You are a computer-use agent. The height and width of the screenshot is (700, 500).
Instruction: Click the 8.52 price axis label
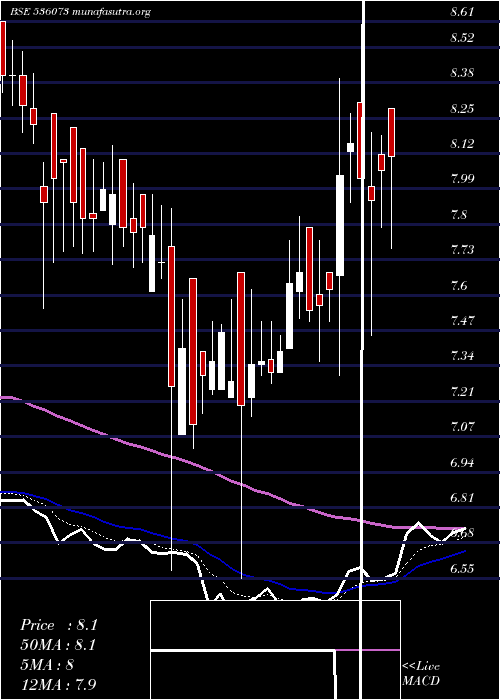click(462, 38)
